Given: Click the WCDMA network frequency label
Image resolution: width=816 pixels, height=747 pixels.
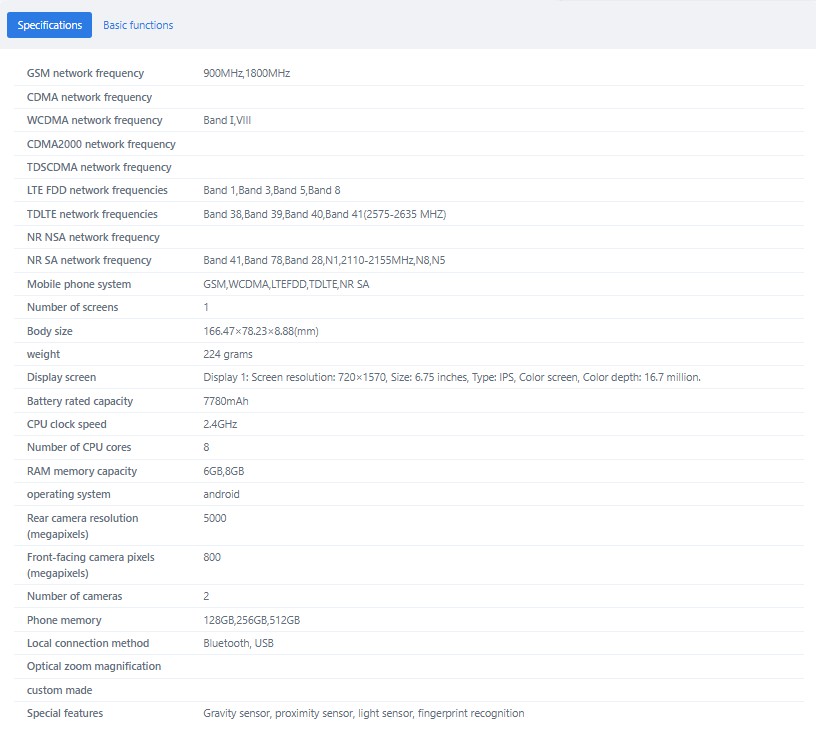Looking at the screenshot, I should [95, 120].
